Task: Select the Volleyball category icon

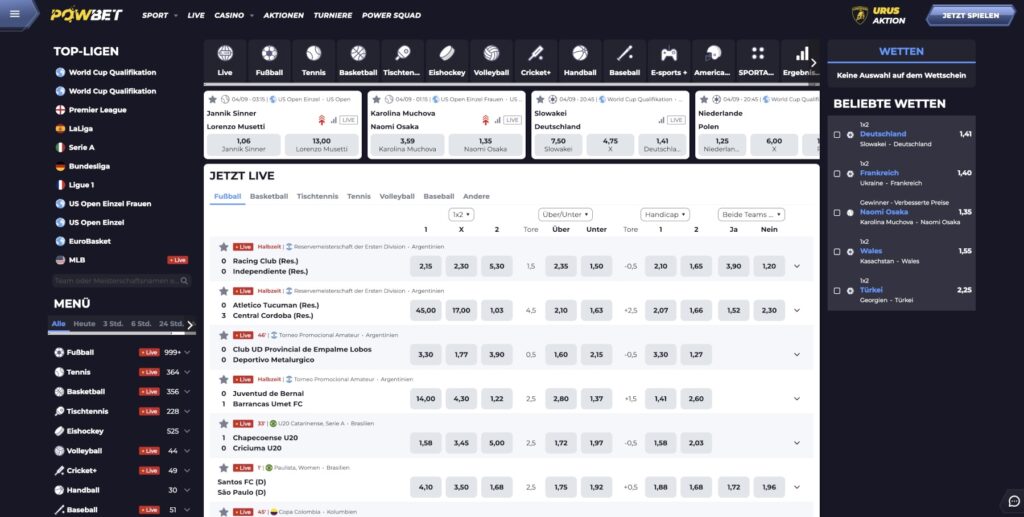Action: pos(491,59)
